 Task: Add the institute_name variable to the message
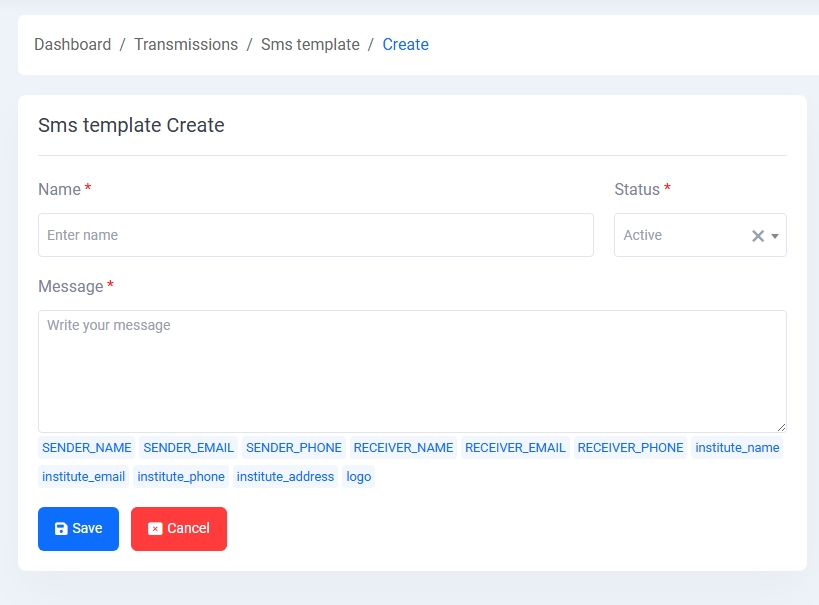click(737, 447)
